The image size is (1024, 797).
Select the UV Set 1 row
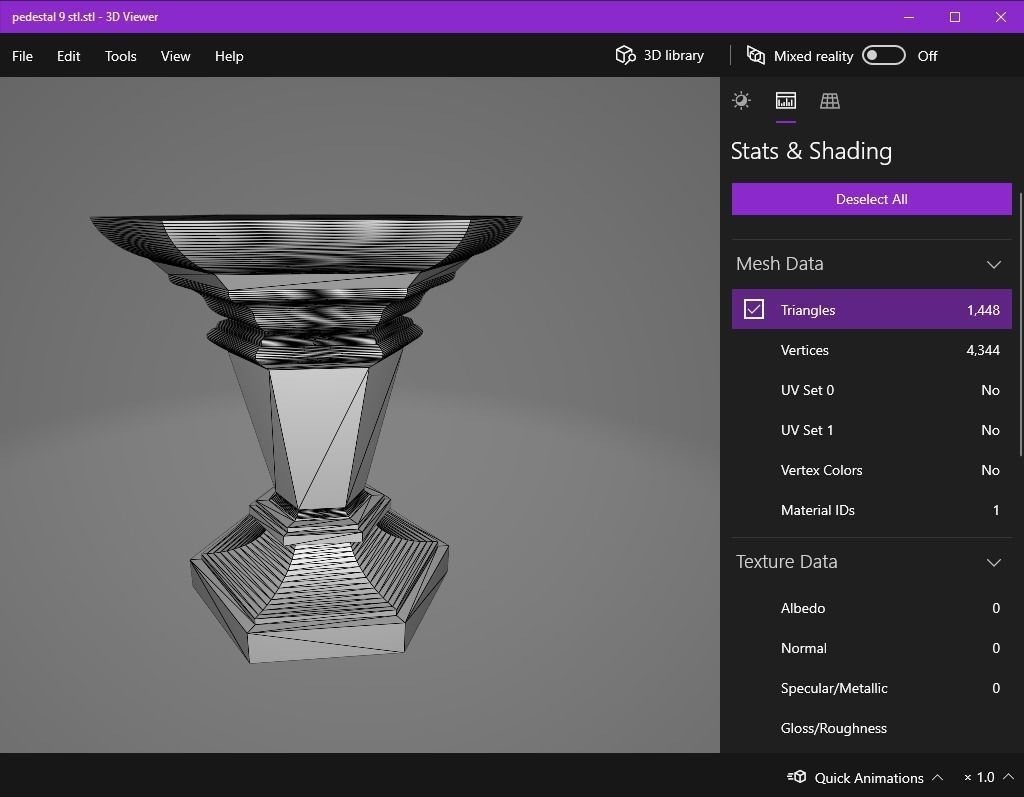point(871,430)
